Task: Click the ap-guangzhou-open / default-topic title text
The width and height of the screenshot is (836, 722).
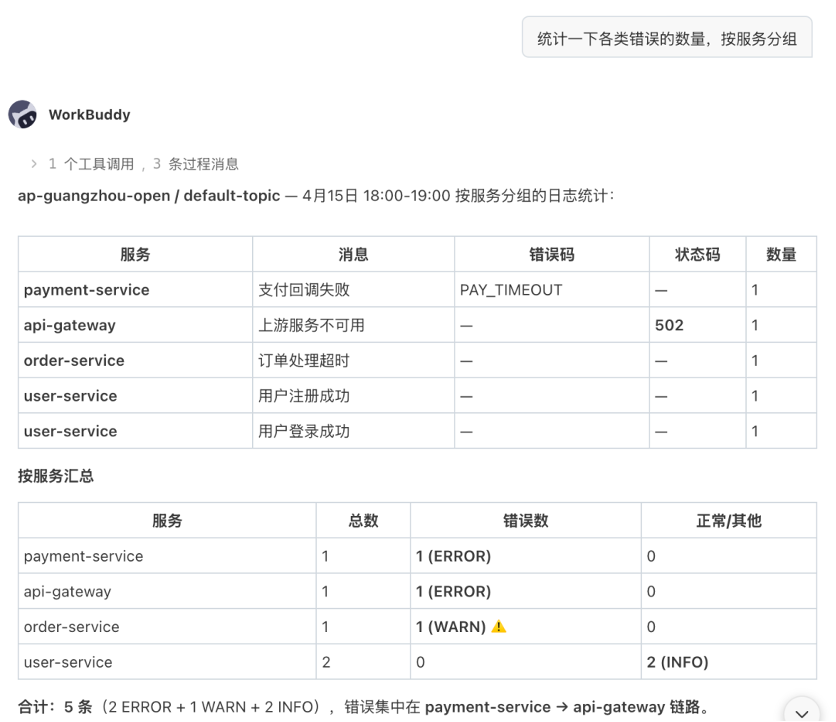Action: point(149,196)
